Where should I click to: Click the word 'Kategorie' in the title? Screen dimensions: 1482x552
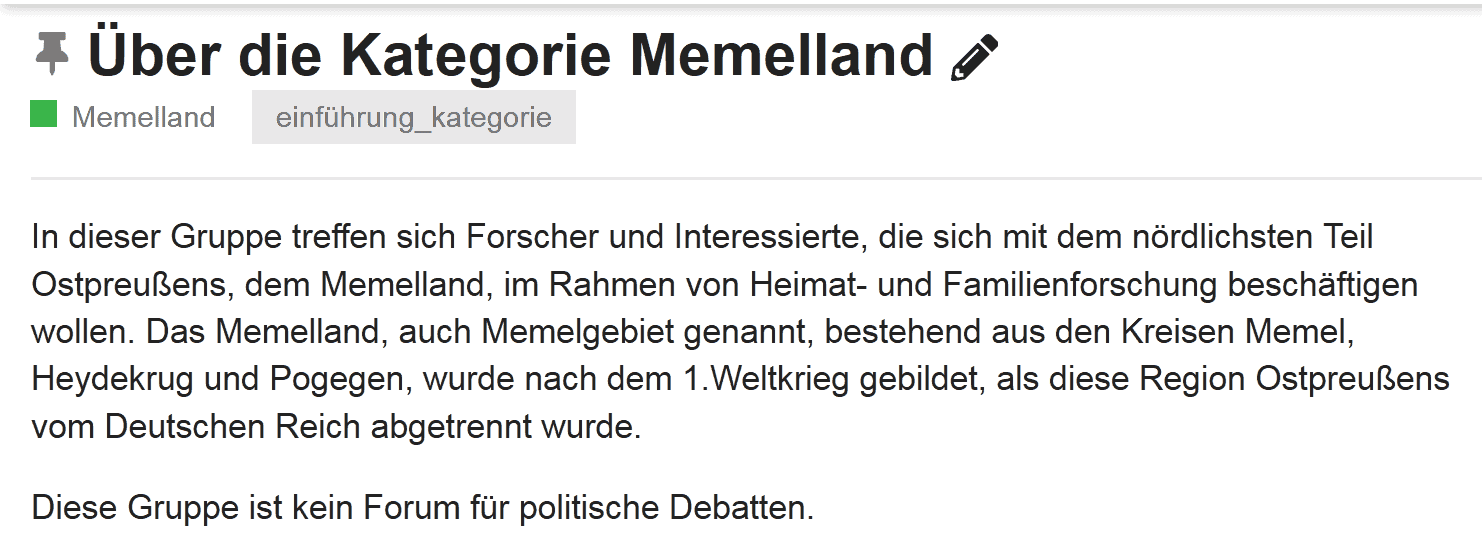[x=475, y=55]
